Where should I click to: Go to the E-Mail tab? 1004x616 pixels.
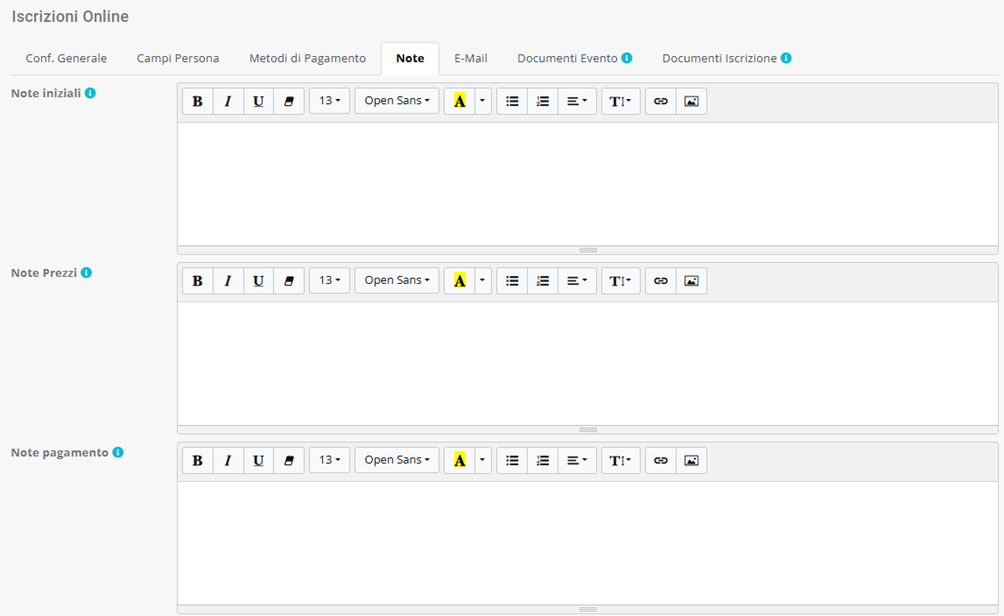[470, 58]
